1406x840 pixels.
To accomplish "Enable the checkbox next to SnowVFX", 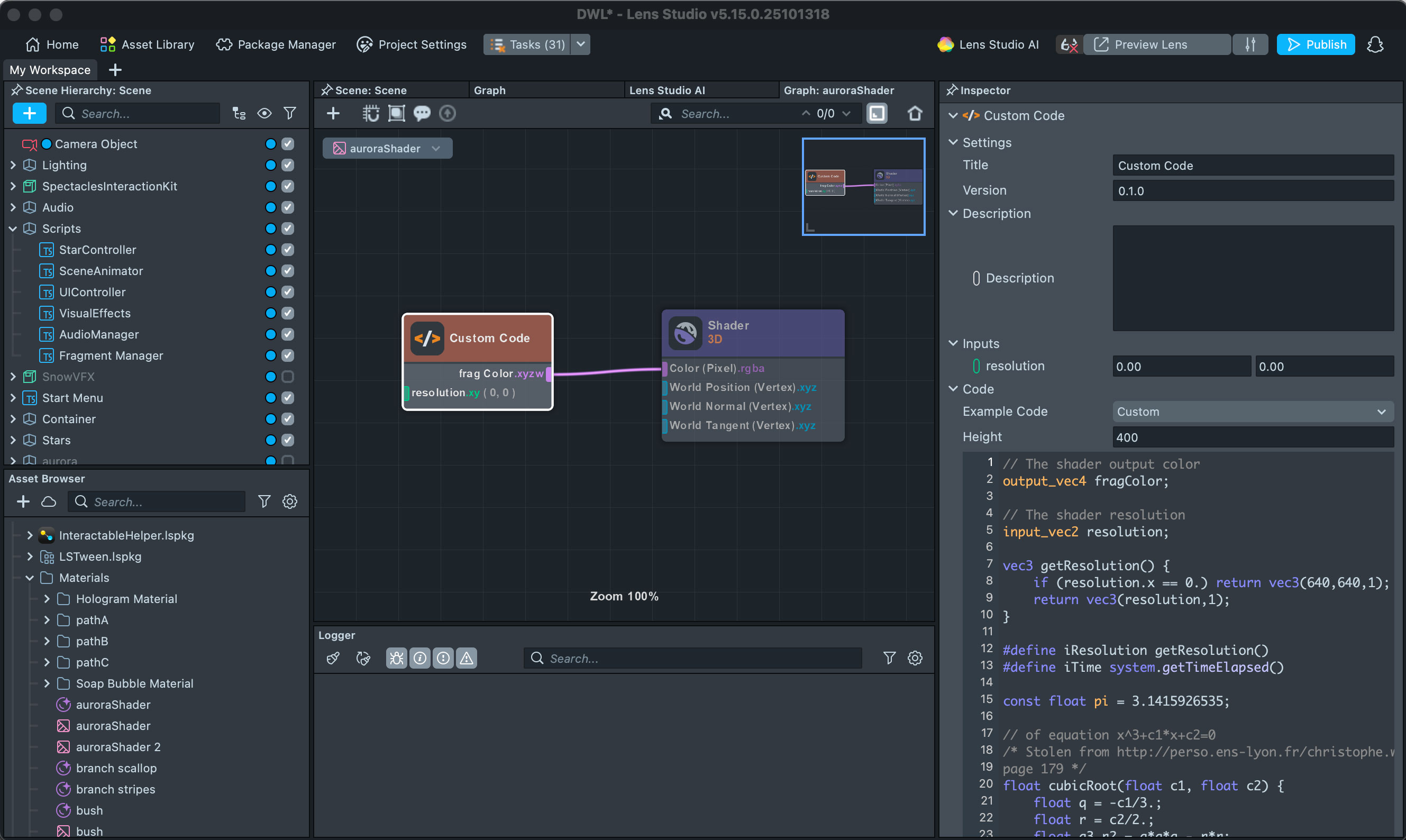I will click(x=288, y=377).
